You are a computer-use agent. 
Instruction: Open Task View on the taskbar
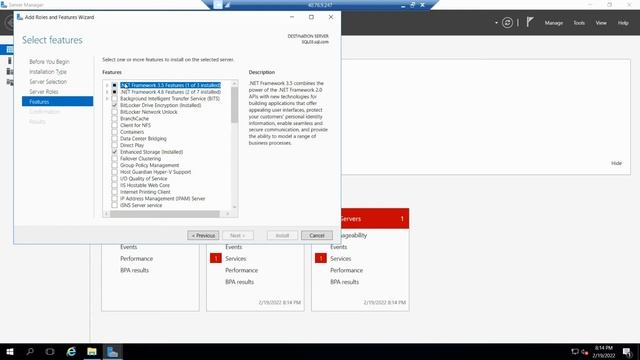pyautogui.click(x=50, y=351)
